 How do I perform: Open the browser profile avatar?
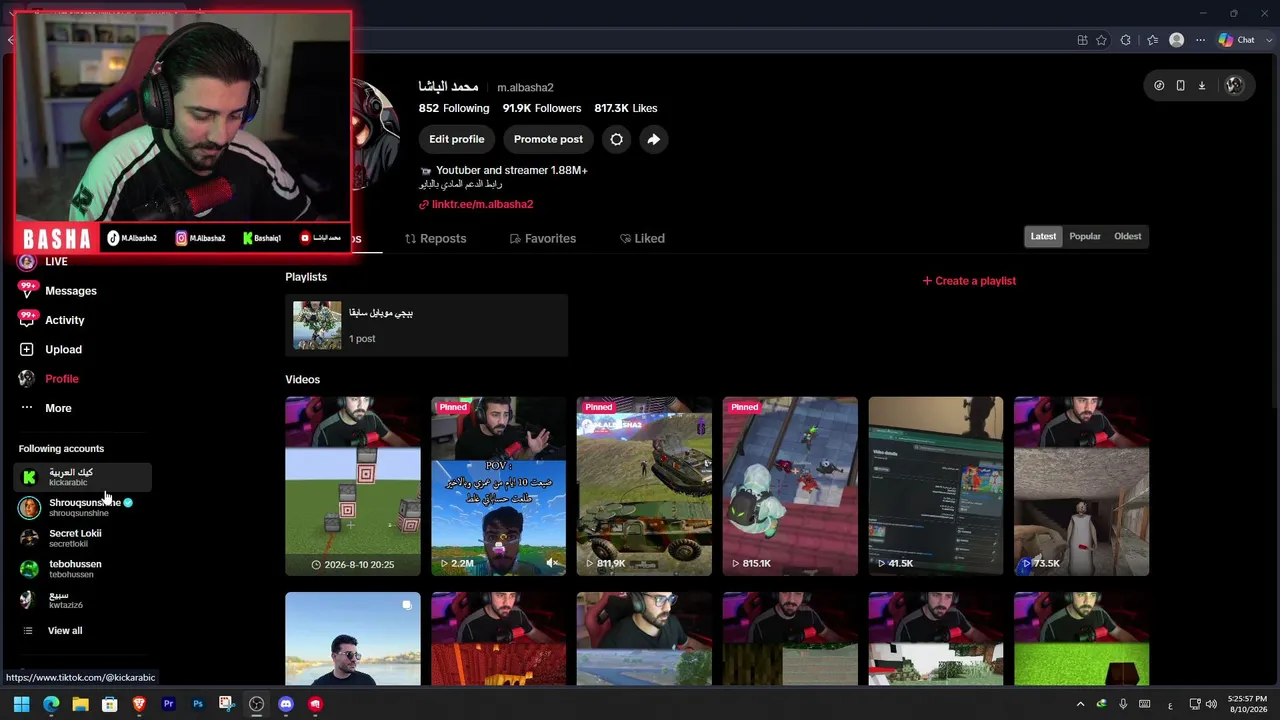pyautogui.click(x=1176, y=40)
